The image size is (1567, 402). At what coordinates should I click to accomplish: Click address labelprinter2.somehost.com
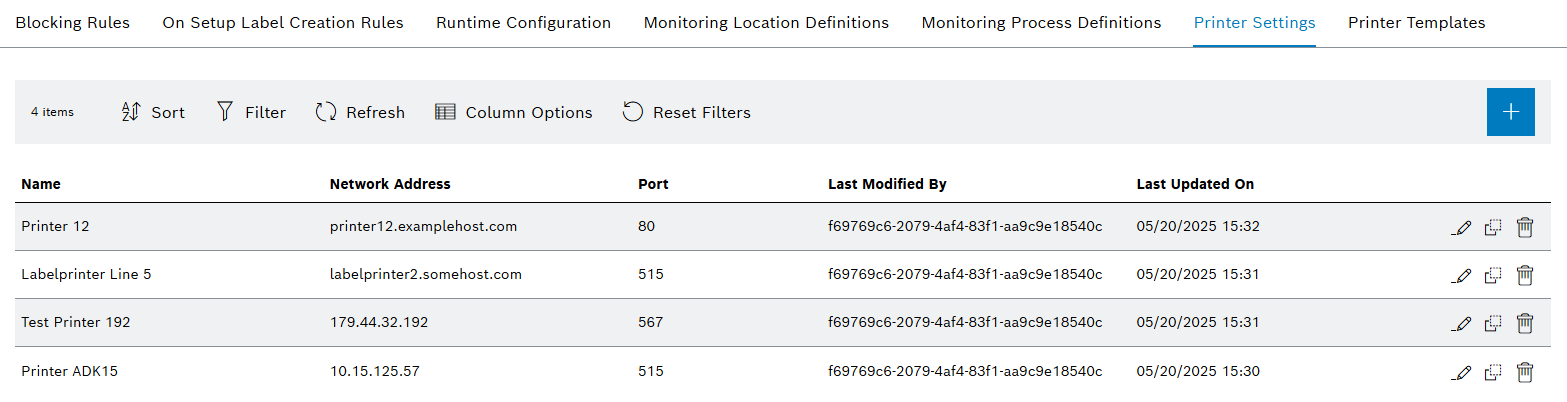click(426, 274)
